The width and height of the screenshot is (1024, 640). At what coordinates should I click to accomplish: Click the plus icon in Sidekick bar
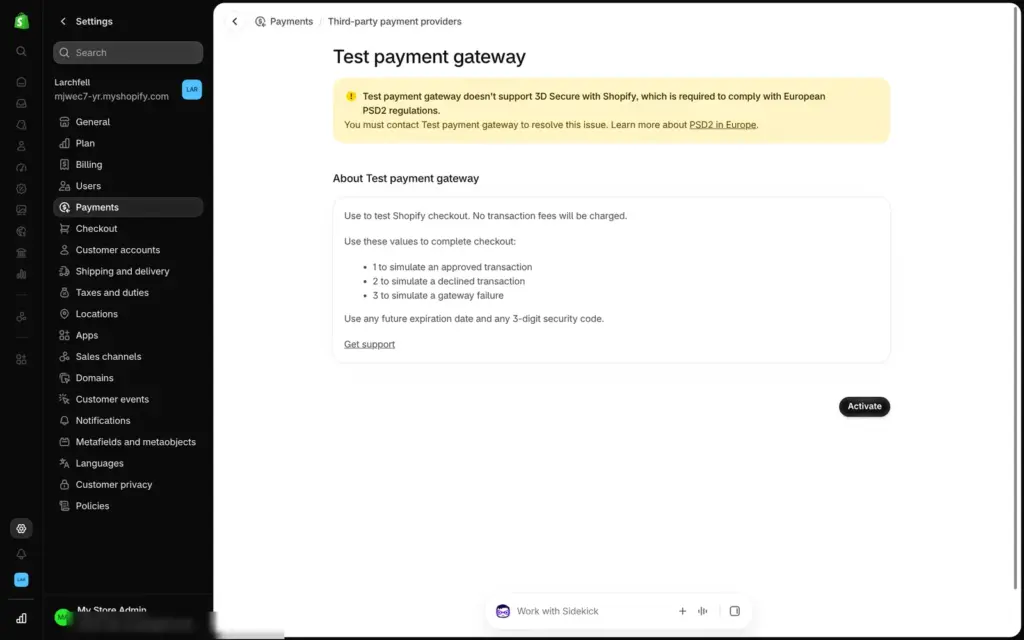tap(682, 611)
